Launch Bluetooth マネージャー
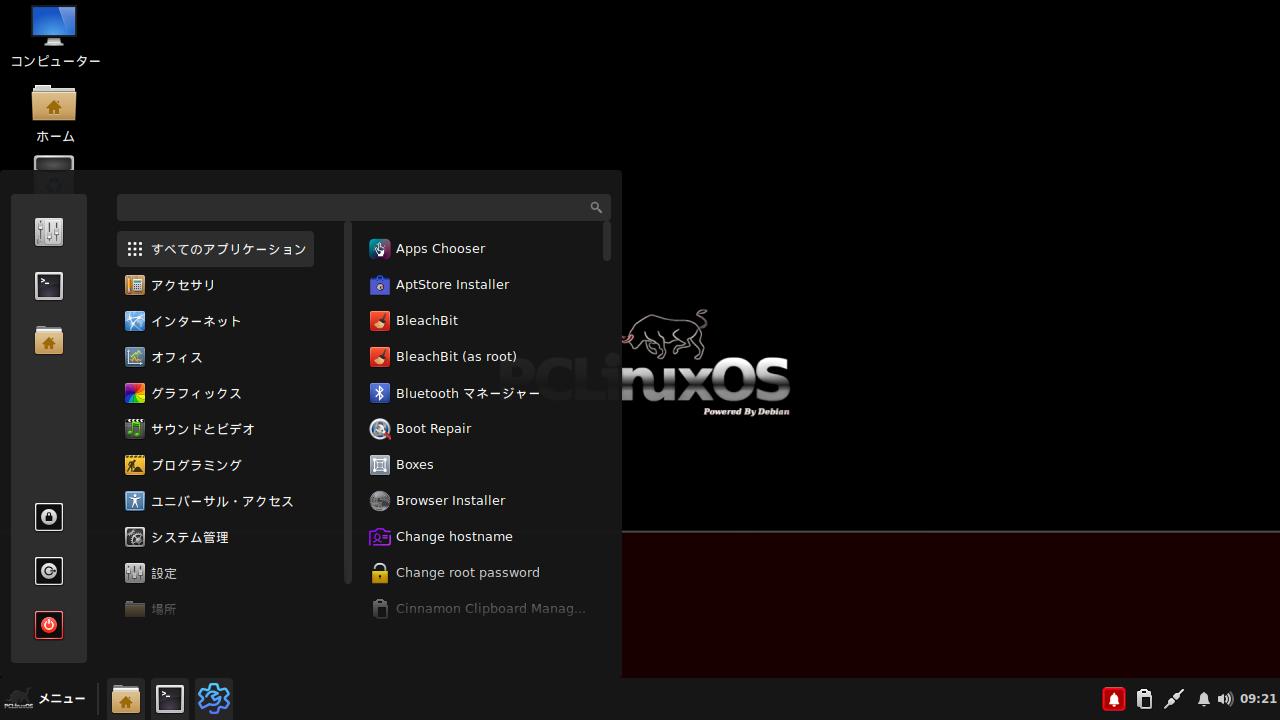1280x720 pixels. [x=467, y=393]
